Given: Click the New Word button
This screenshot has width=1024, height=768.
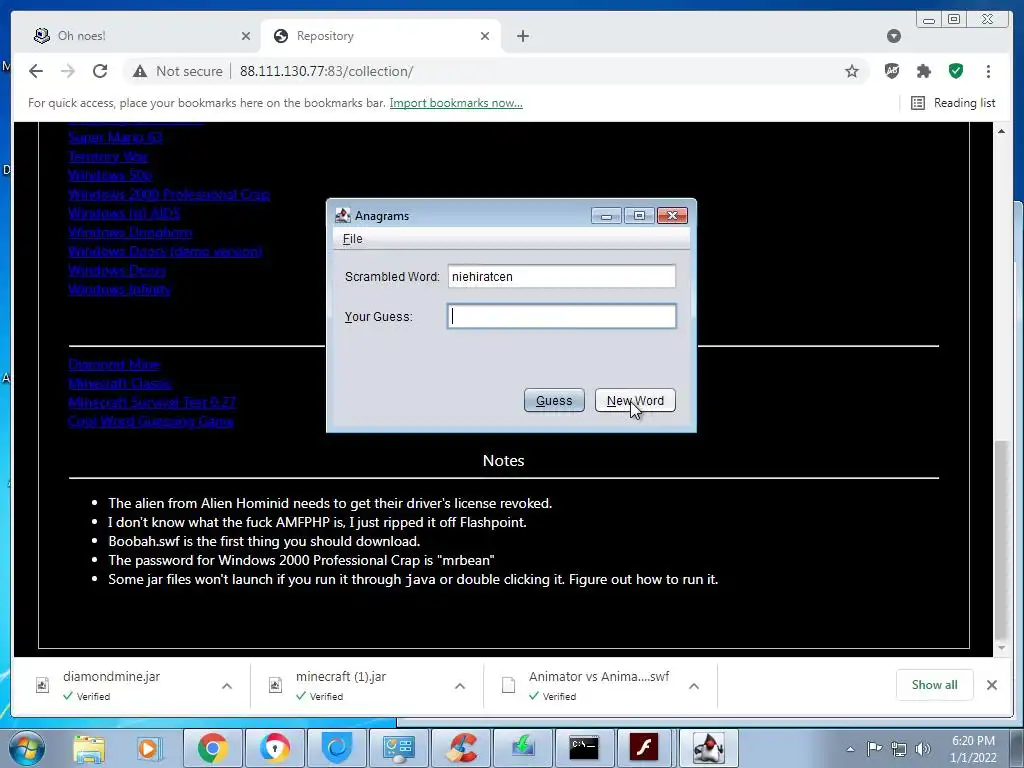Looking at the screenshot, I should [635, 400].
